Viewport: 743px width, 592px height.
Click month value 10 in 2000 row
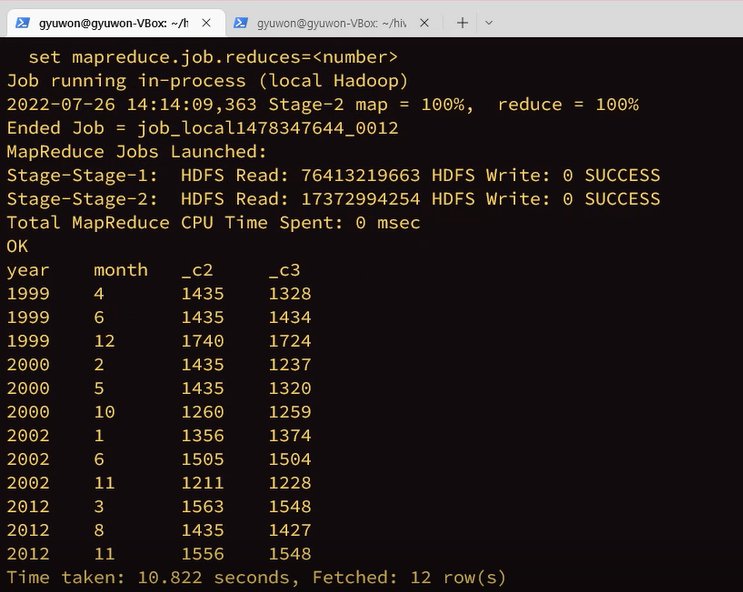pos(104,412)
